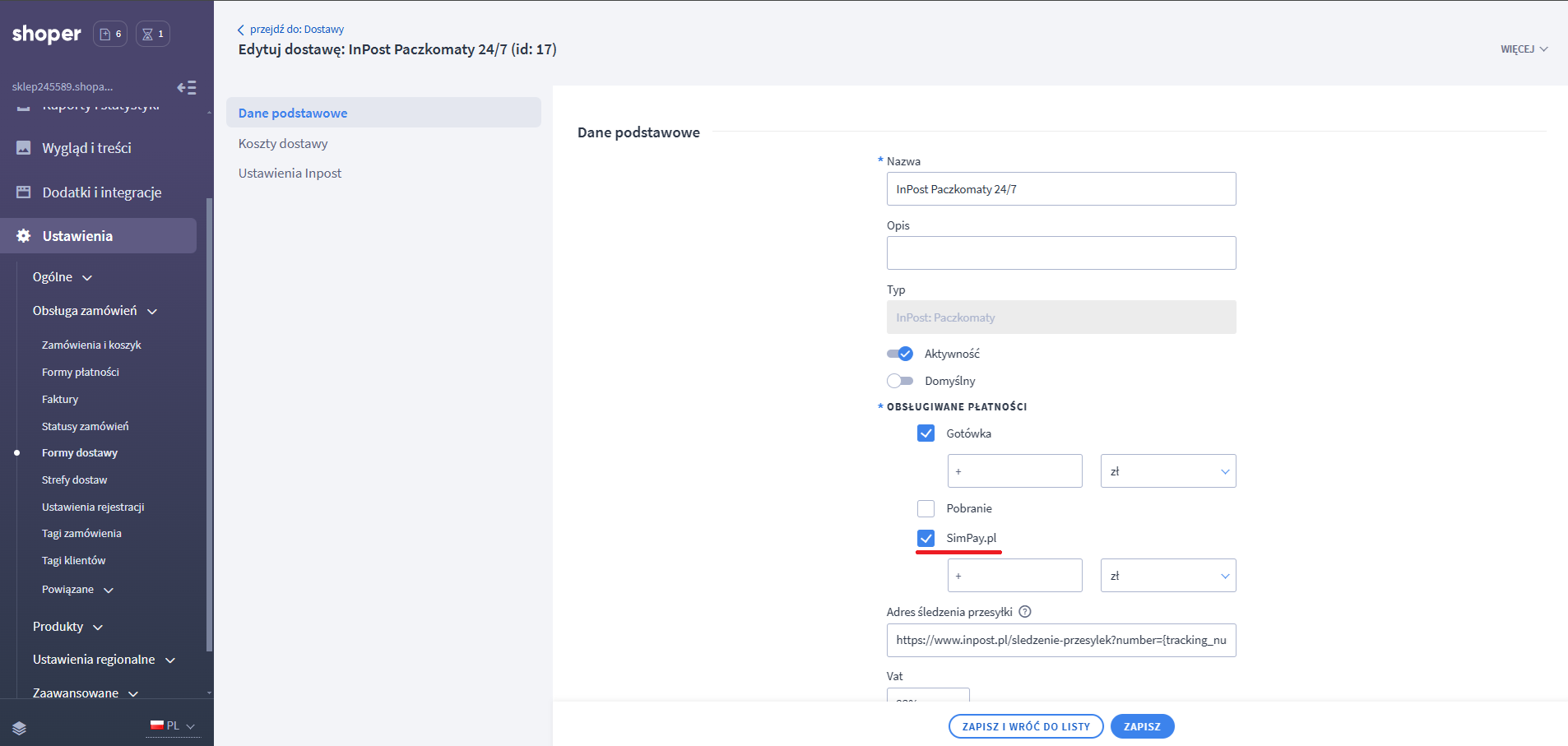The width and height of the screenshot is (1568, 746).
Task: Click the Shoper logo
Action: pyautogui.click(x=46, y=34)
